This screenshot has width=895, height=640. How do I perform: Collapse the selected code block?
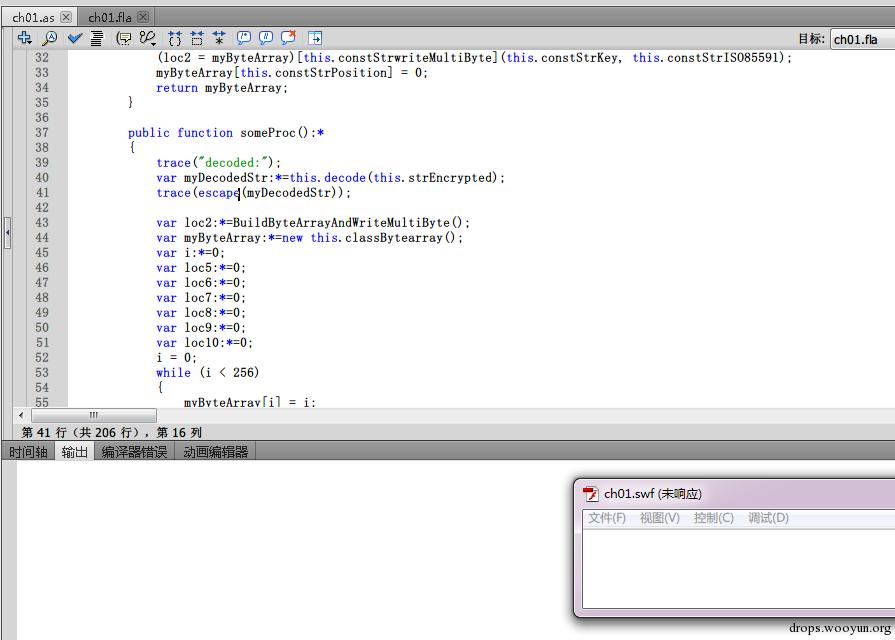[x=197, y=38]
